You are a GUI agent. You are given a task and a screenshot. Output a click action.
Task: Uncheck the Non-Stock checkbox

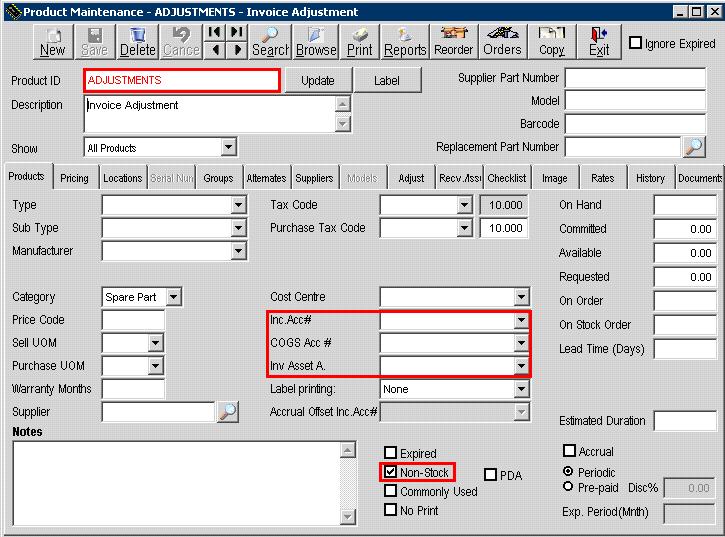coord(391,472)
